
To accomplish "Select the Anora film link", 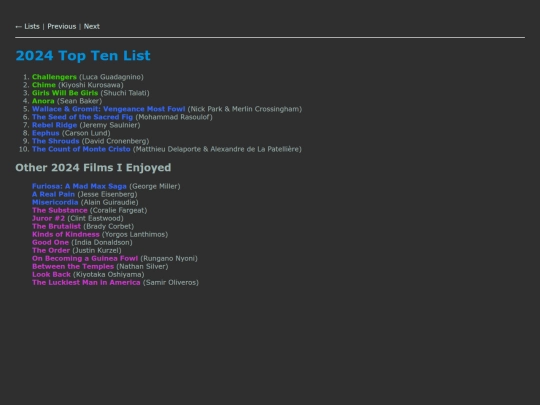I will 43,101.
